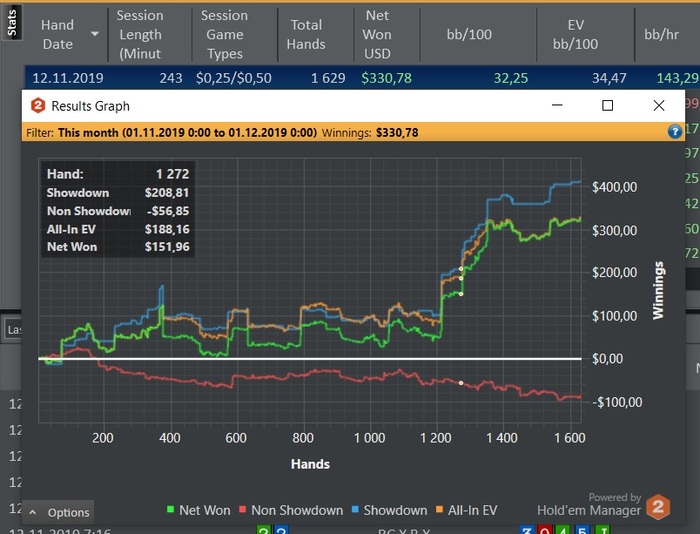The image size is (700, 534).
Task: Click the Session Game Types column header
Action: tap(224, 34)
